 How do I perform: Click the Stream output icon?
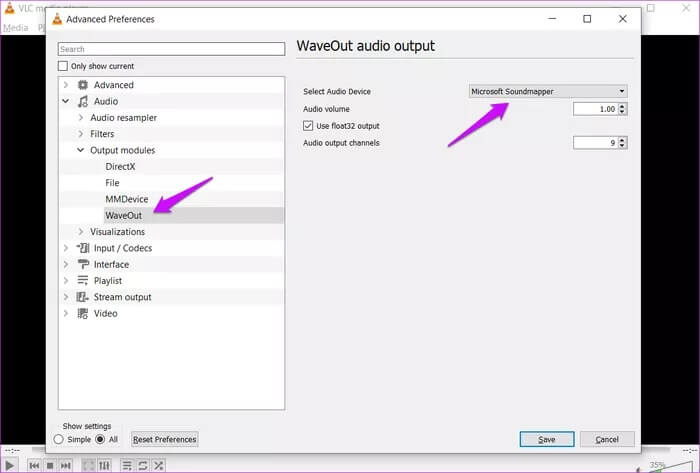pos(83,297)
